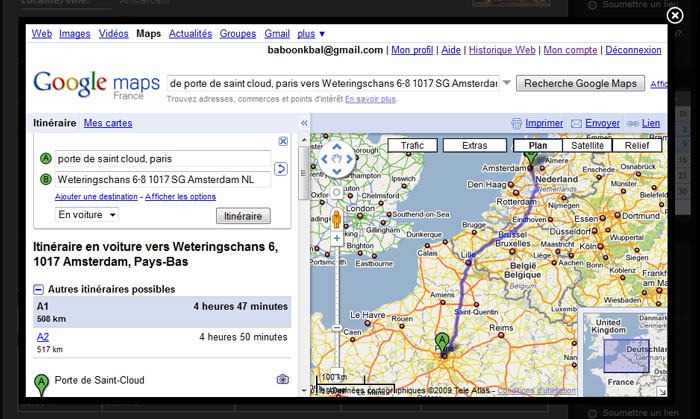Click the zoom slider handle on map
Image resolution: width=700 pixels, height=419 pixels.
337,328
